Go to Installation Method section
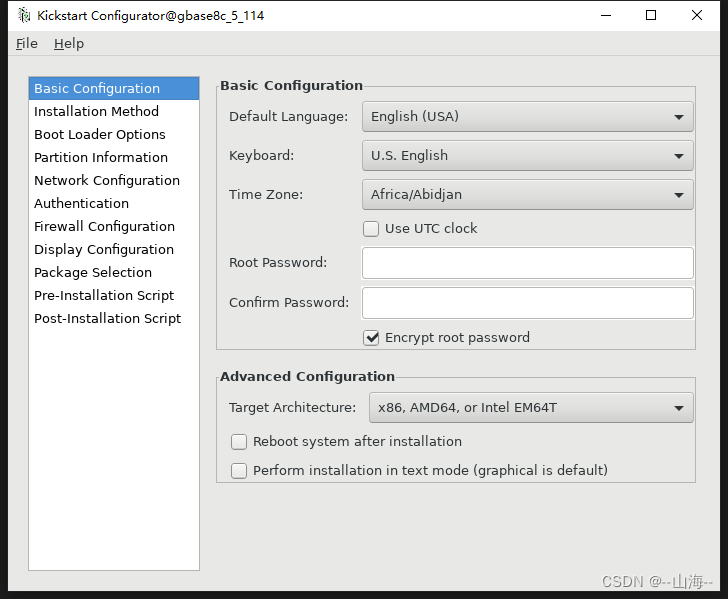728x599 pixels. pos(114,111)
